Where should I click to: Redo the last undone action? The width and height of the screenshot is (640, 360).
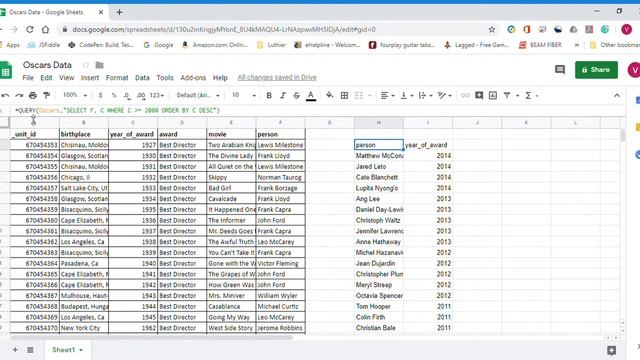coord(19,96)
